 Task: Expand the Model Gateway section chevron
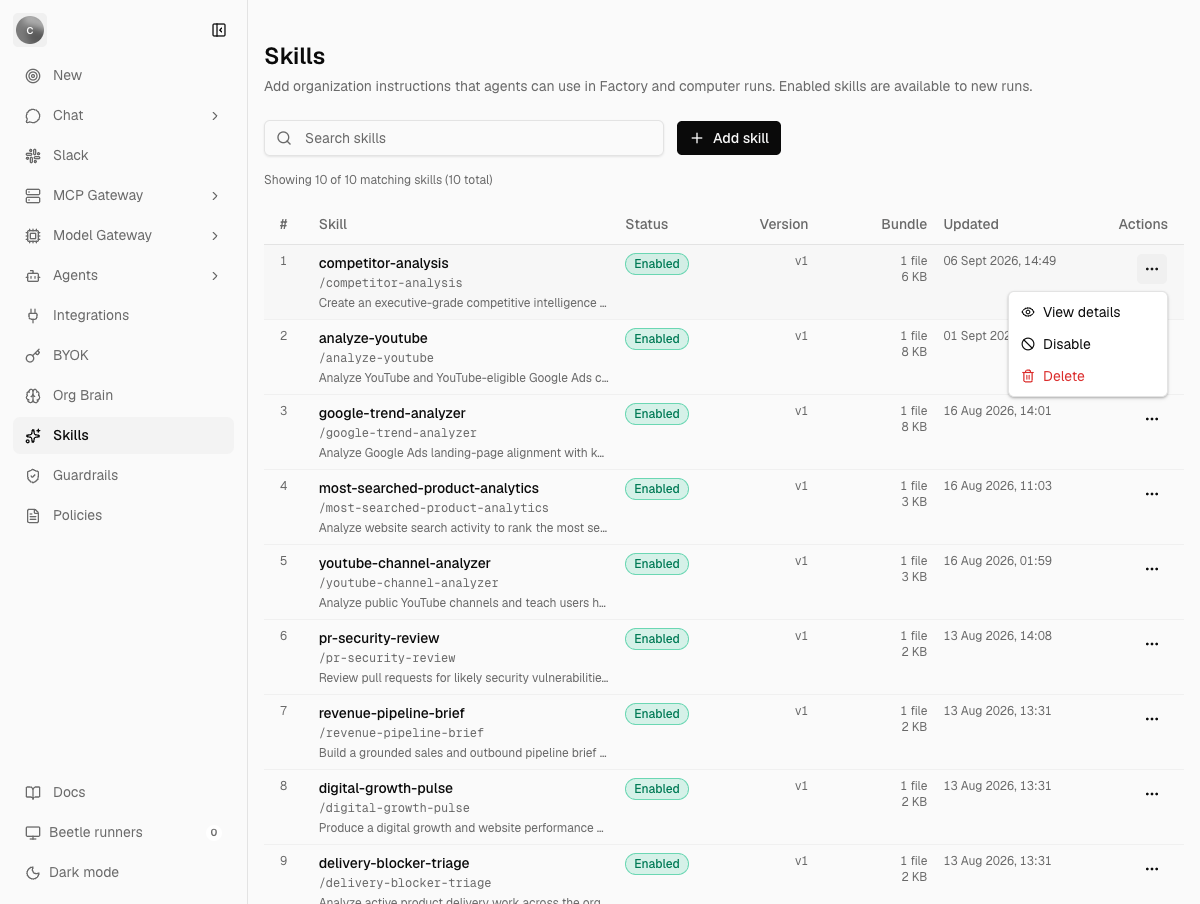(x=215, y=236)
